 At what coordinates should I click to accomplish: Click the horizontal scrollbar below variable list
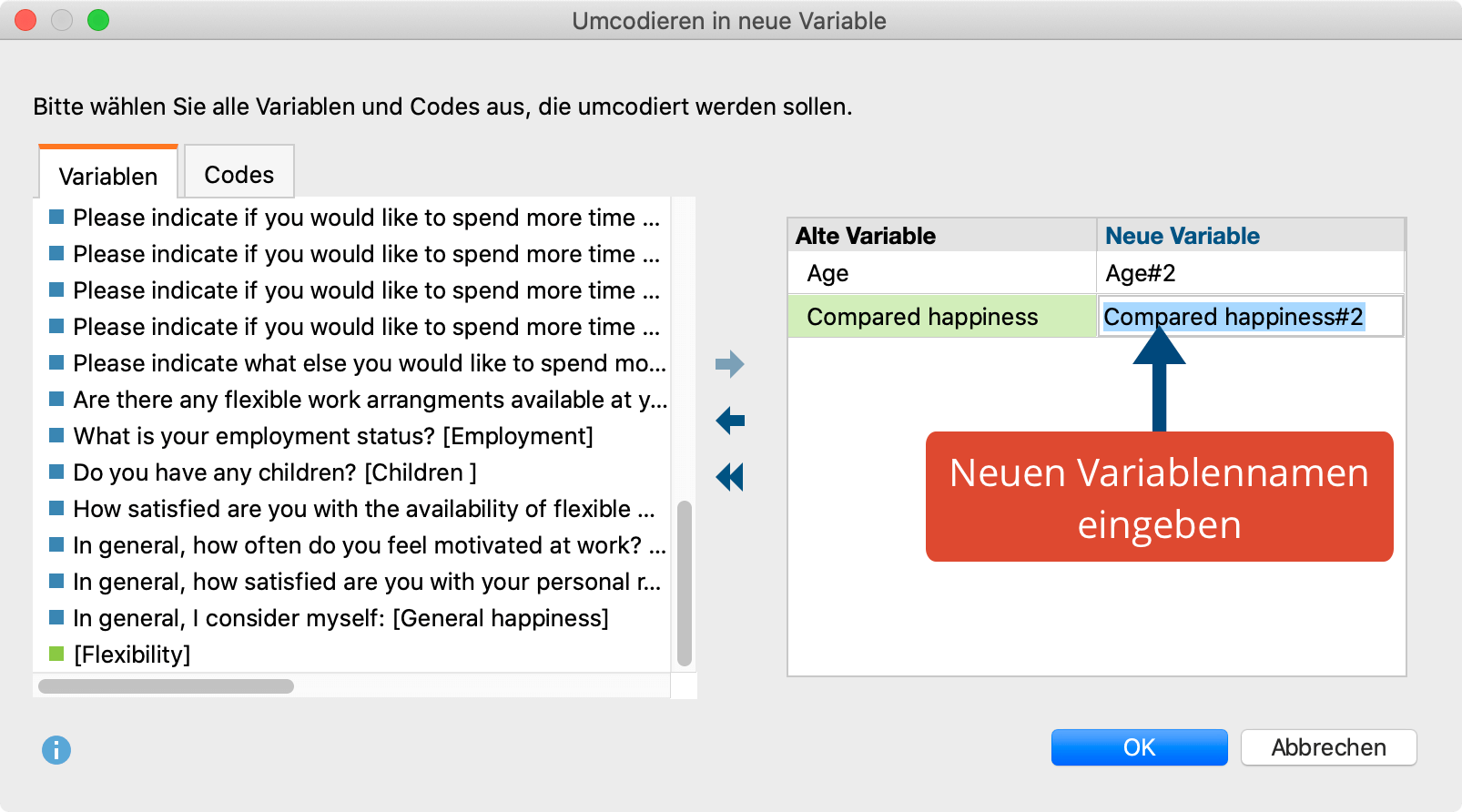[x=166, y=686]
